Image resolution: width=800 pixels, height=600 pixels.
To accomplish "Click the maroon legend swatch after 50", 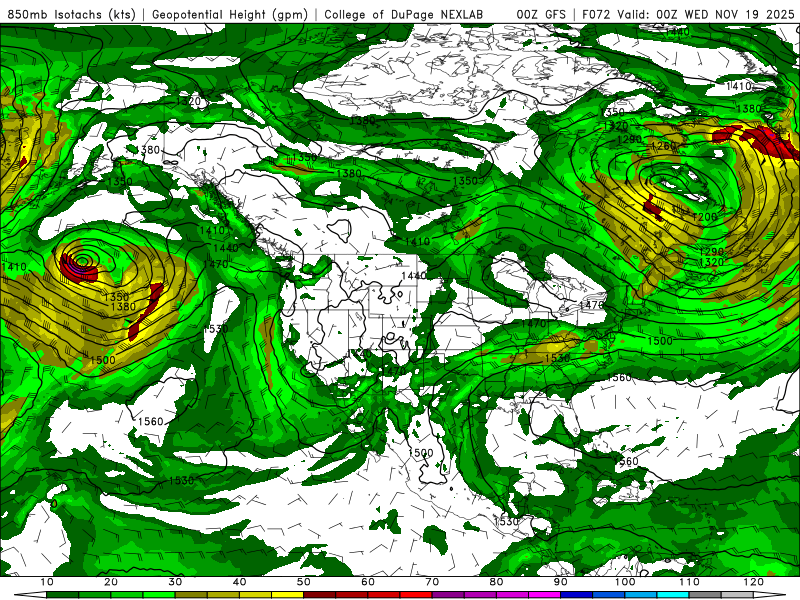I will pyautogui.click(x=319, y=595).
